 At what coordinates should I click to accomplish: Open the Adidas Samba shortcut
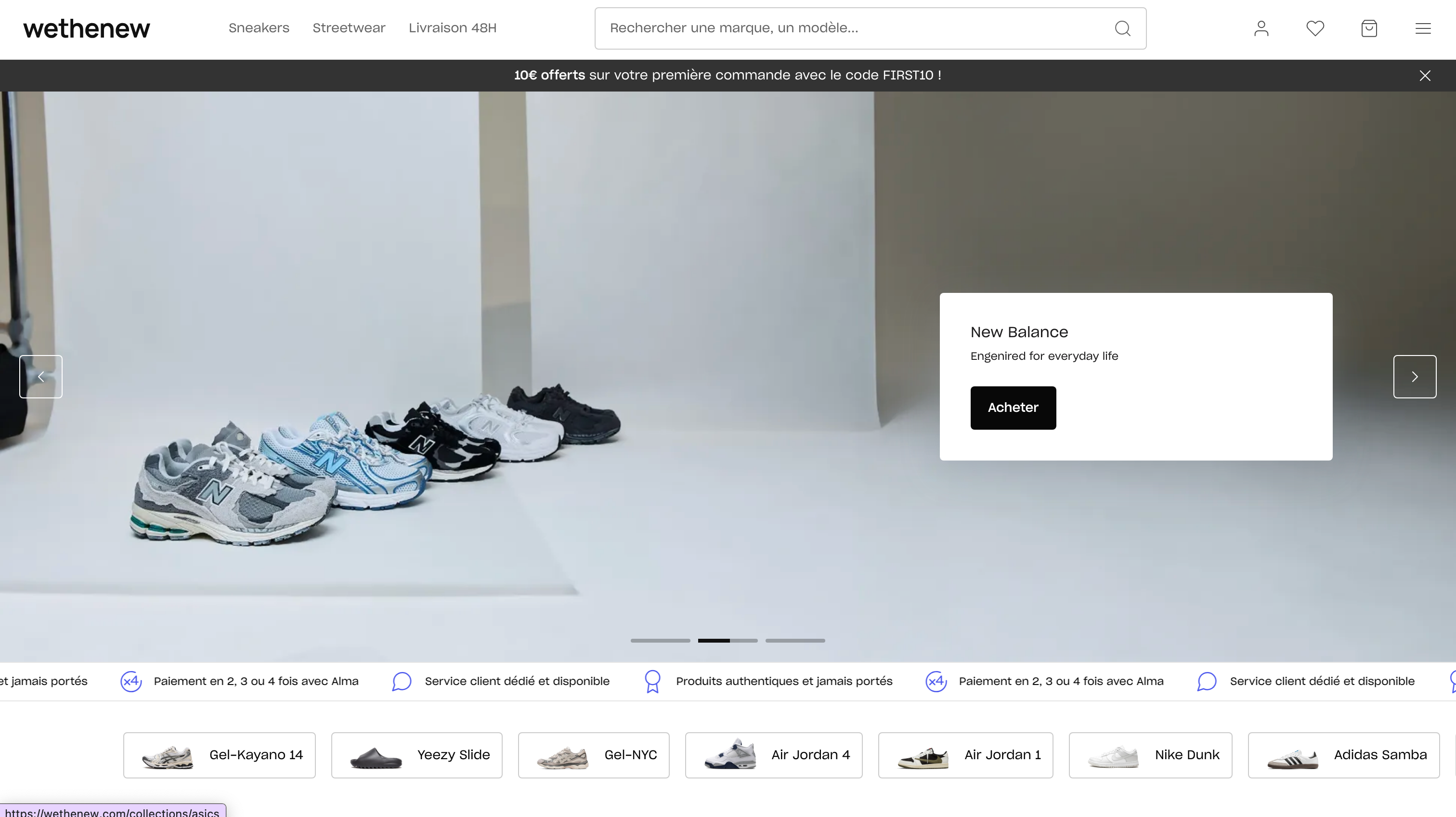click(1343, 755)
